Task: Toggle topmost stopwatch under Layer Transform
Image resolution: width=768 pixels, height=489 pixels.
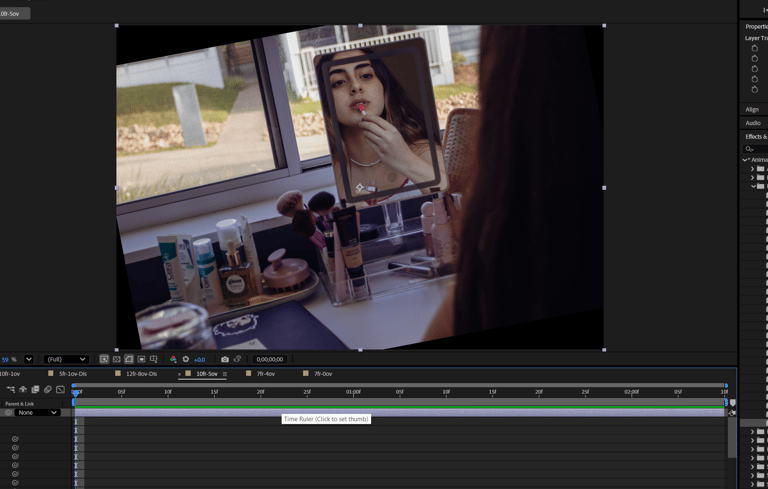Action: coord(755,48)
